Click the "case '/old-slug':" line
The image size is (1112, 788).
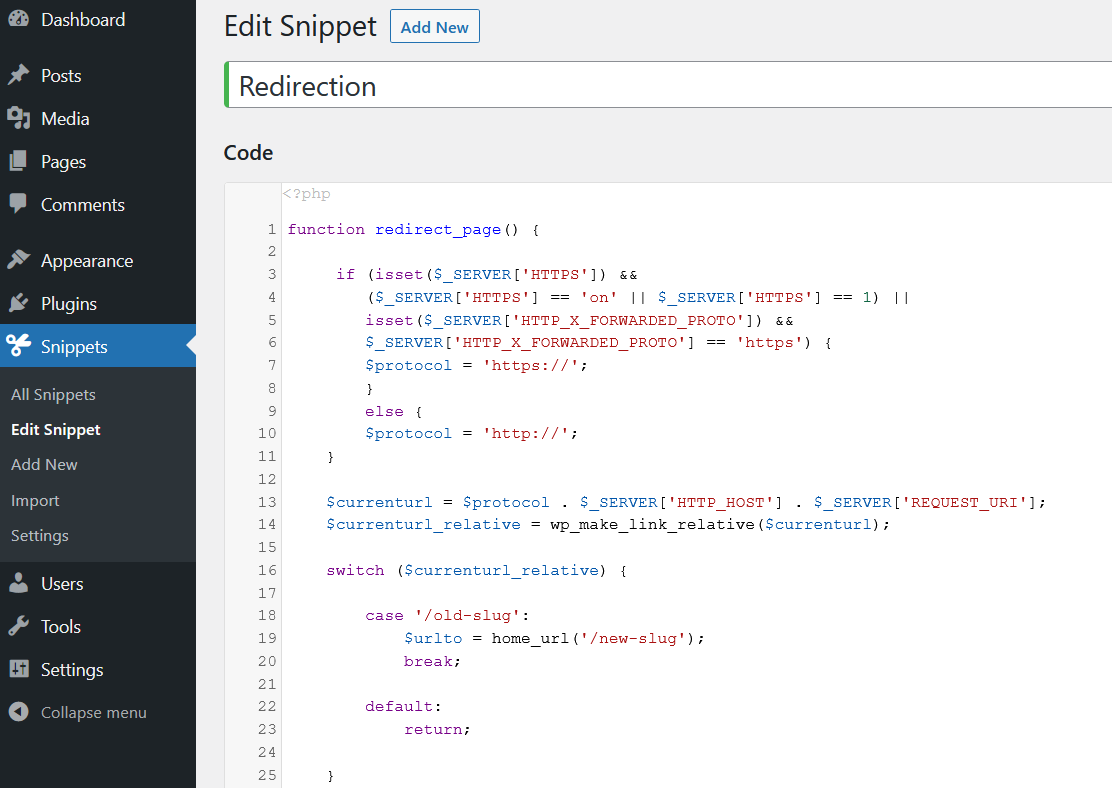pos(447,616)
